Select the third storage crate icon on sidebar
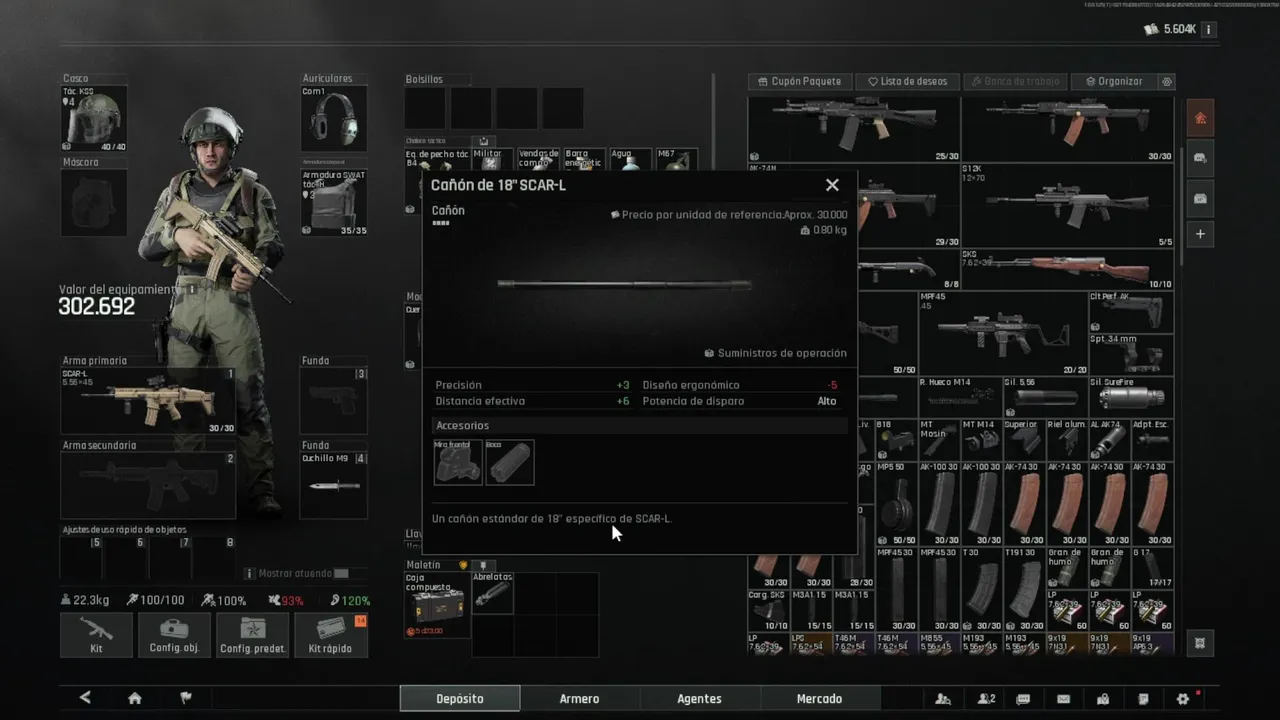 (x=1200, y=197)
